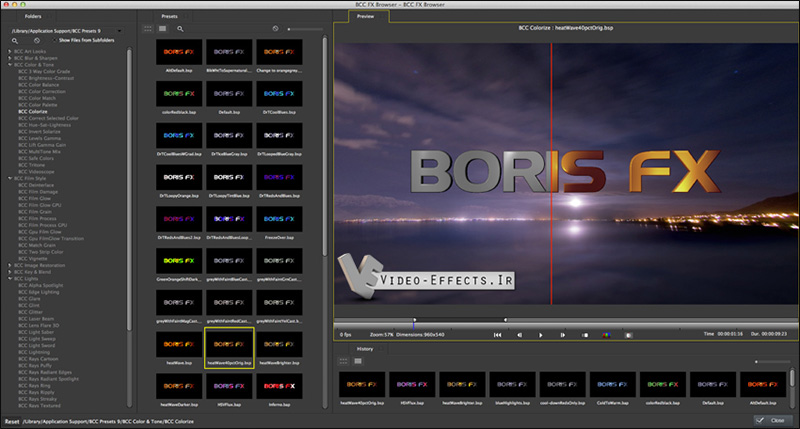This screenshot has width=800, height=429.
Task: Click the red split-compare line in preview
Action: (x=552, y=173)
